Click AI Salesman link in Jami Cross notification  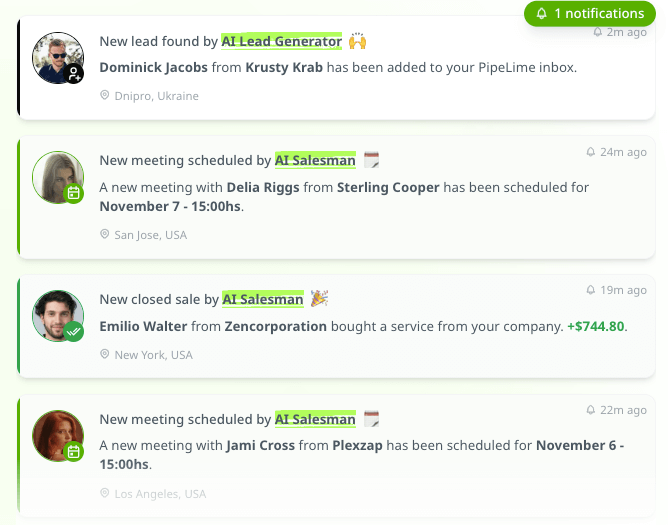[x=315, y=419]
